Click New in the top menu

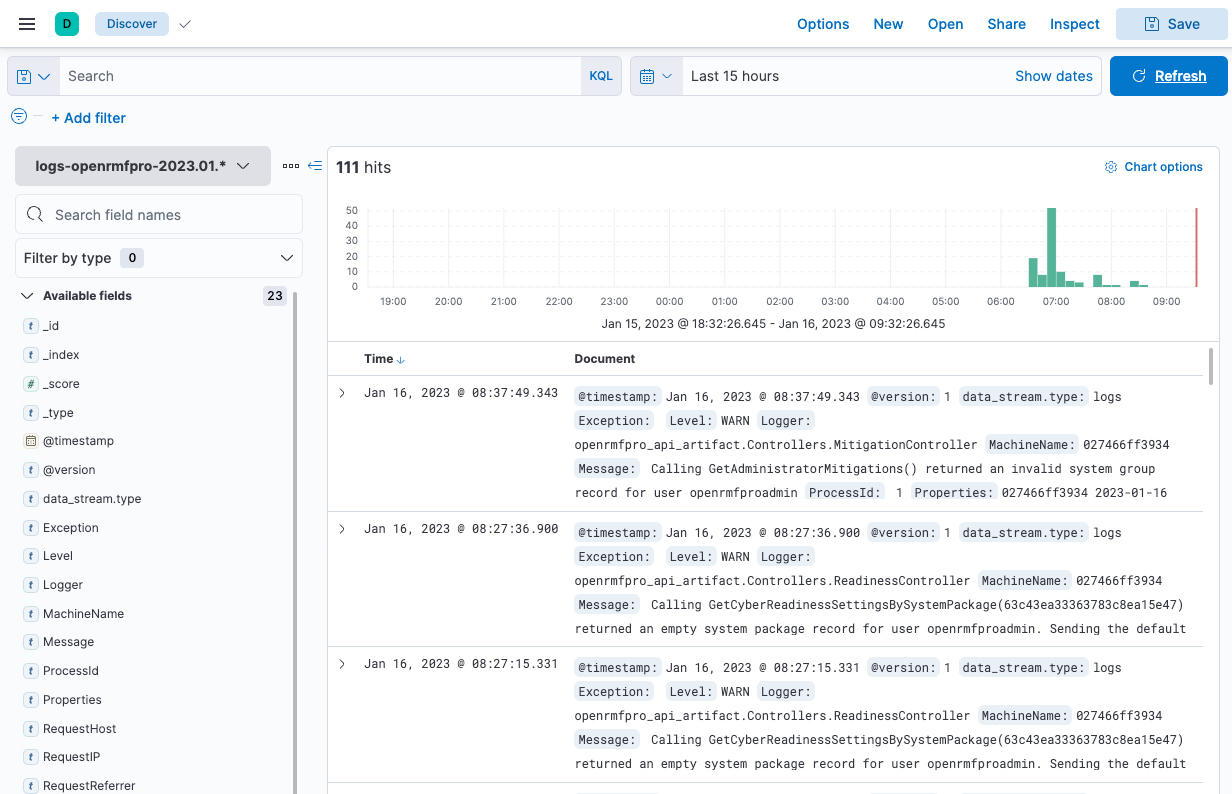pyautogui.click(x=888, y=24)
